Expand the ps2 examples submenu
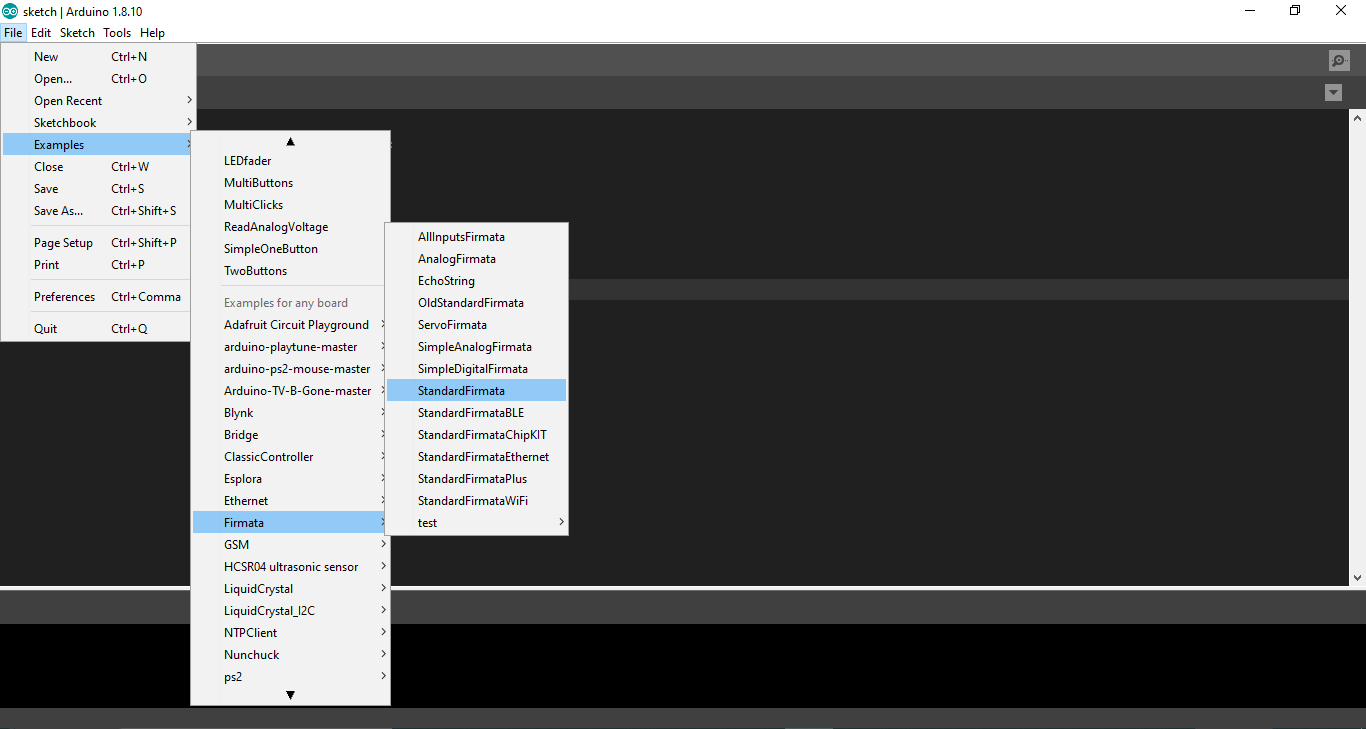 point(290,677)
